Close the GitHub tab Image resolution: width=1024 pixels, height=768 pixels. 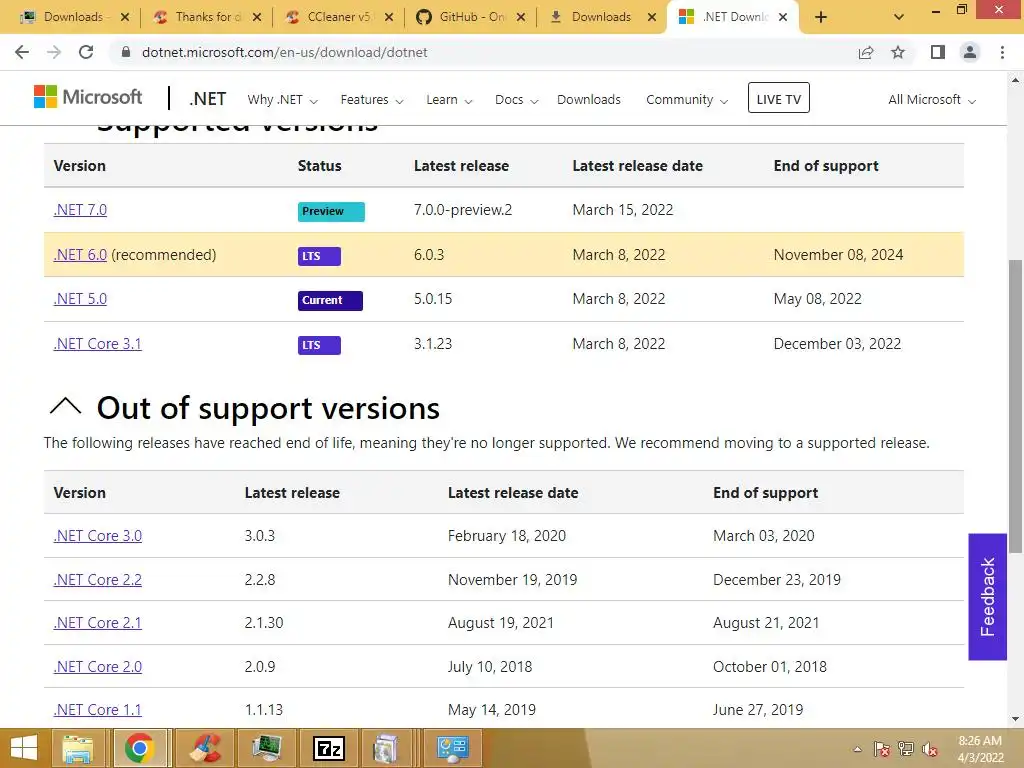520,17
